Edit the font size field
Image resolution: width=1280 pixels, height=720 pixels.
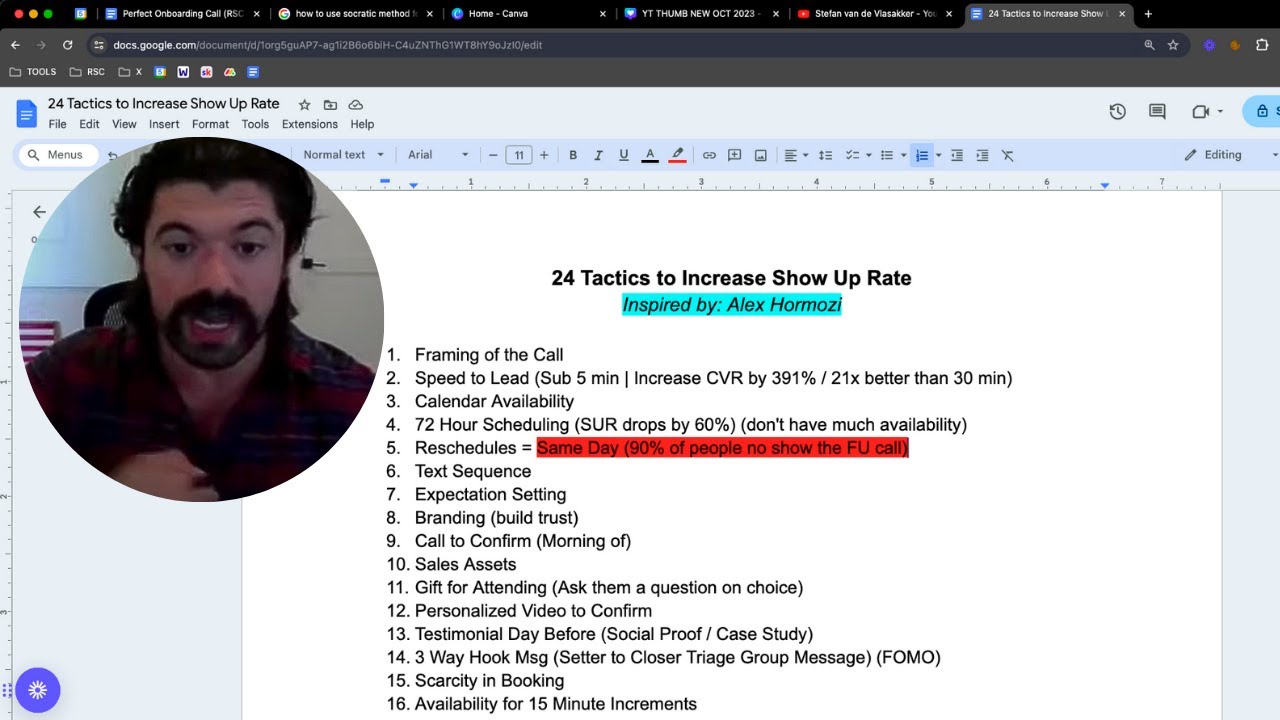[x=518, y=155]
